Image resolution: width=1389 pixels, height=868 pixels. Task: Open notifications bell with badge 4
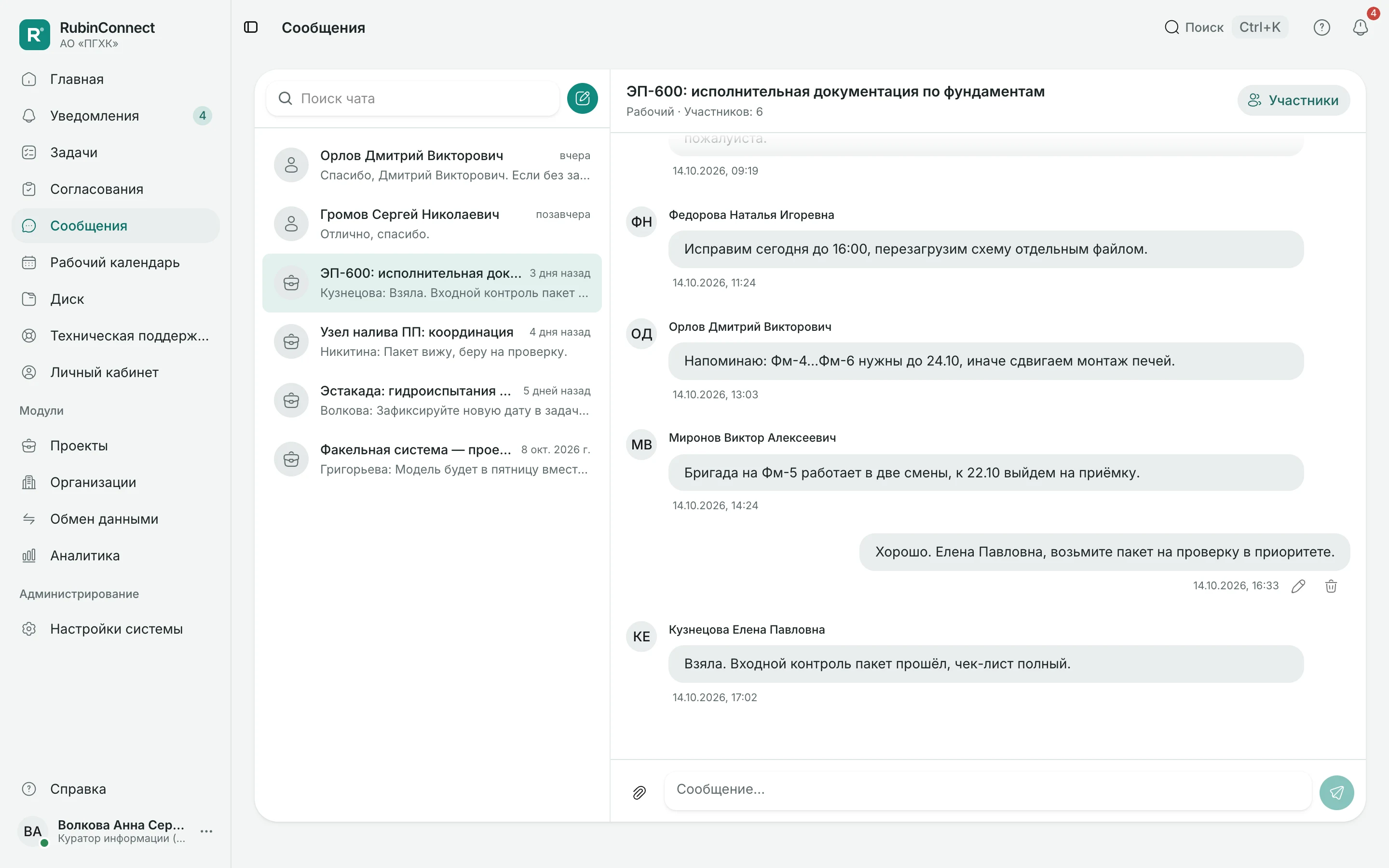(x=1360, y=27)
